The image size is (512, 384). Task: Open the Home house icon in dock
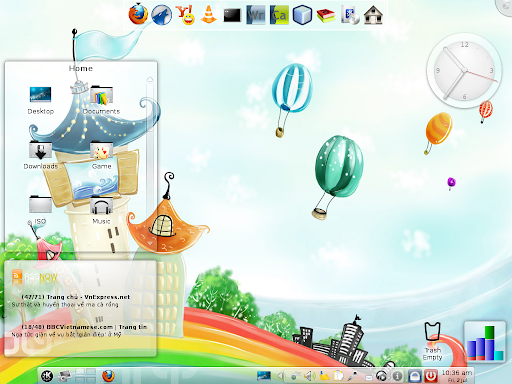click(373, 15)
